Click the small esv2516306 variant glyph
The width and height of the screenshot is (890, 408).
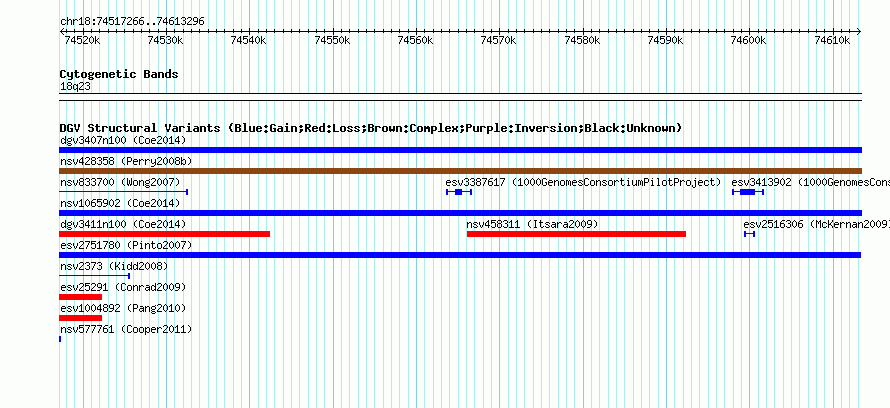[749, 234]
